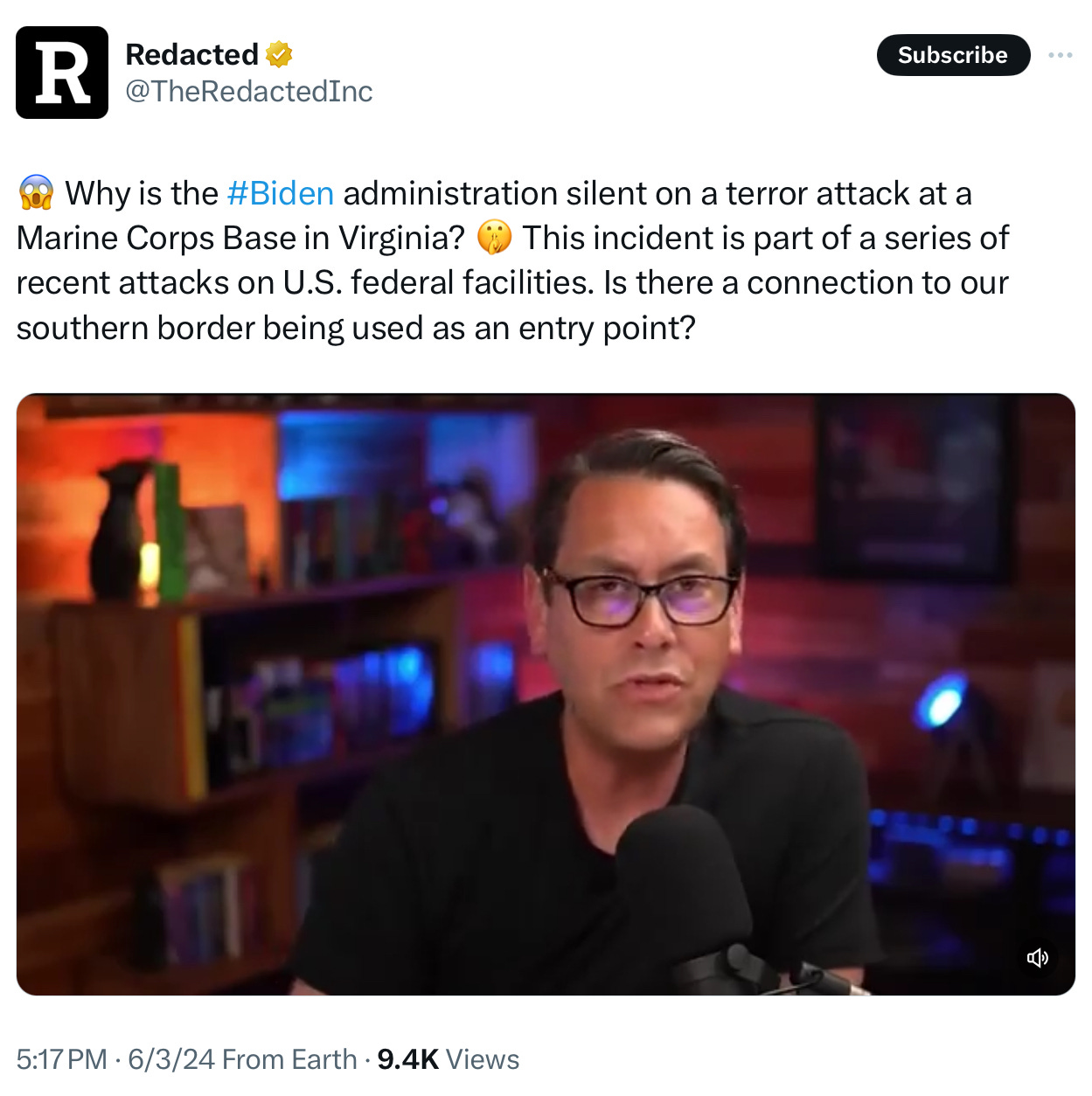
Task: Unmute the video using the speaker icon
Action: pos(1037,958)
